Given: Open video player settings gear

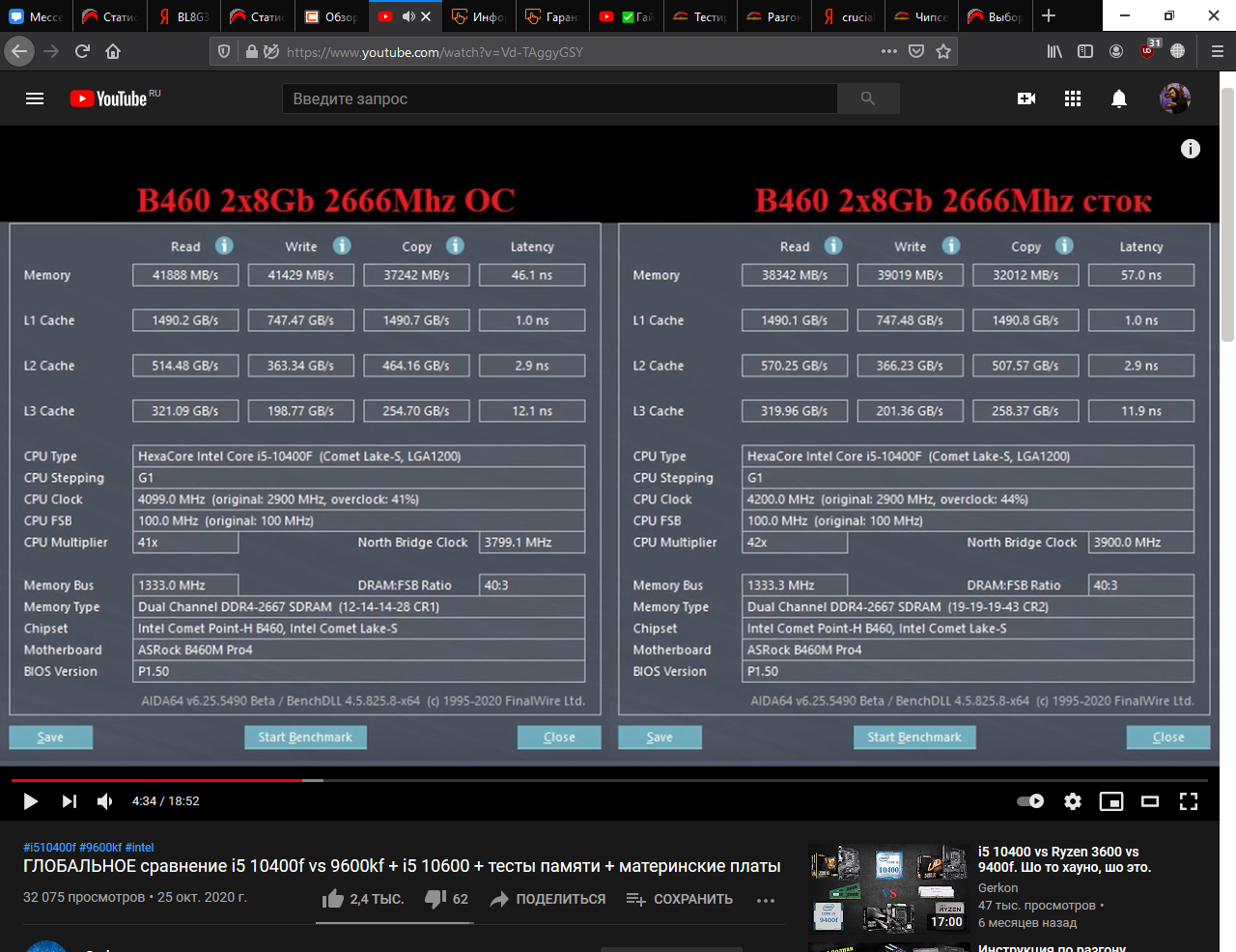Looking at the screenshot, I should [1073, 801].
